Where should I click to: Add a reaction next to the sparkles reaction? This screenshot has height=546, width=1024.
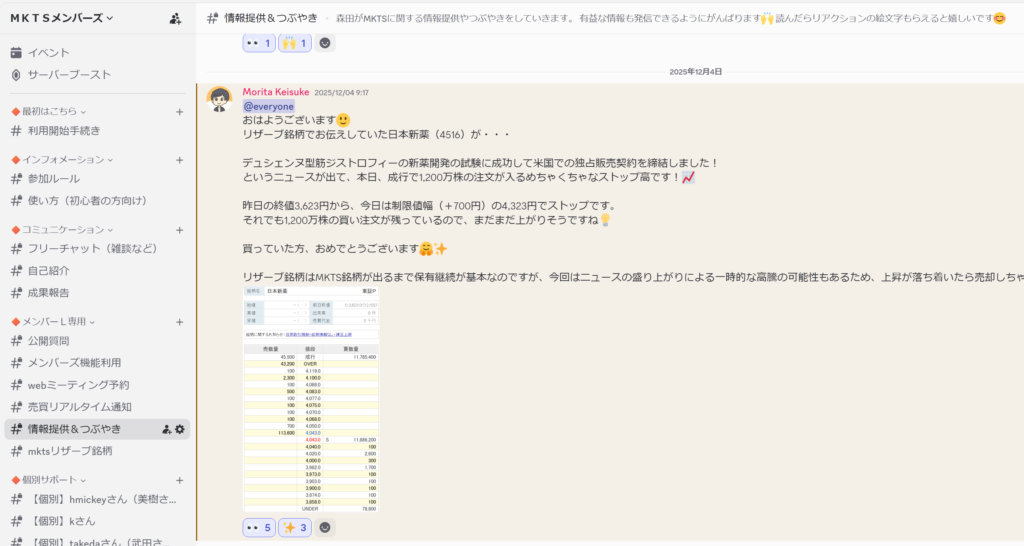tap(325, 527)
